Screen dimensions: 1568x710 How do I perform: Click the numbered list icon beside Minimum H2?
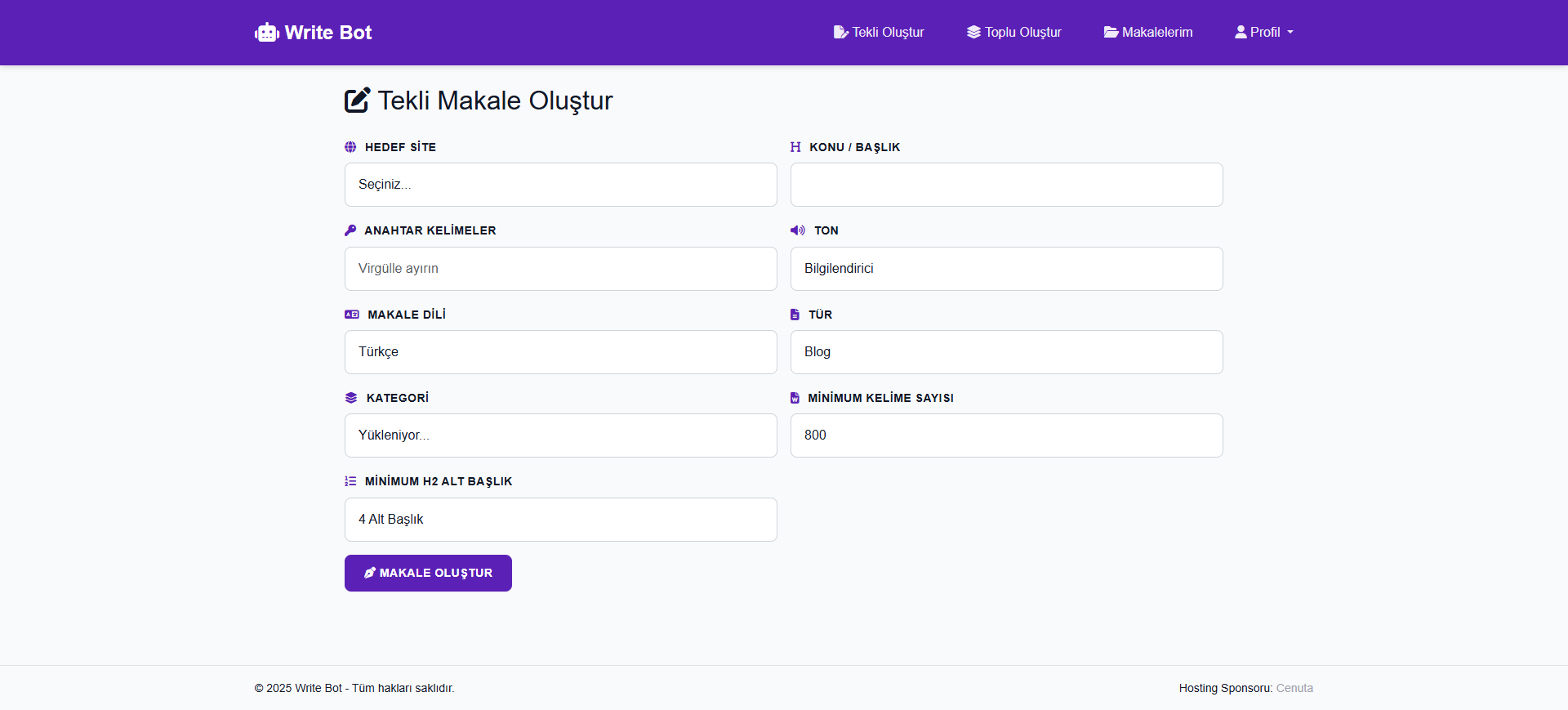[350, 481]
